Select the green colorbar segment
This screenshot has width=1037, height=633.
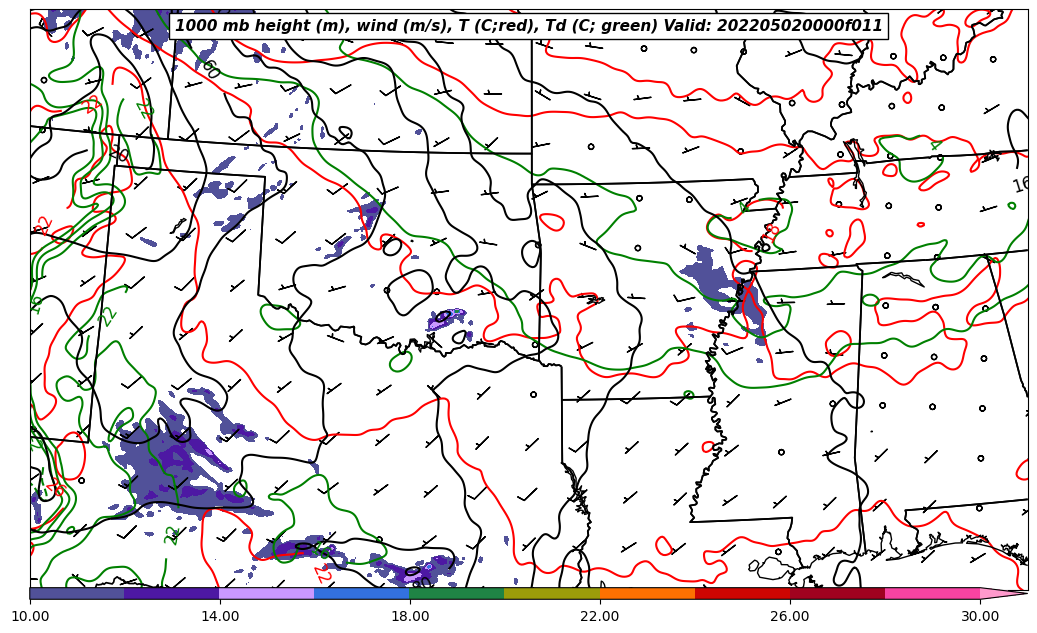click(457, 593)
